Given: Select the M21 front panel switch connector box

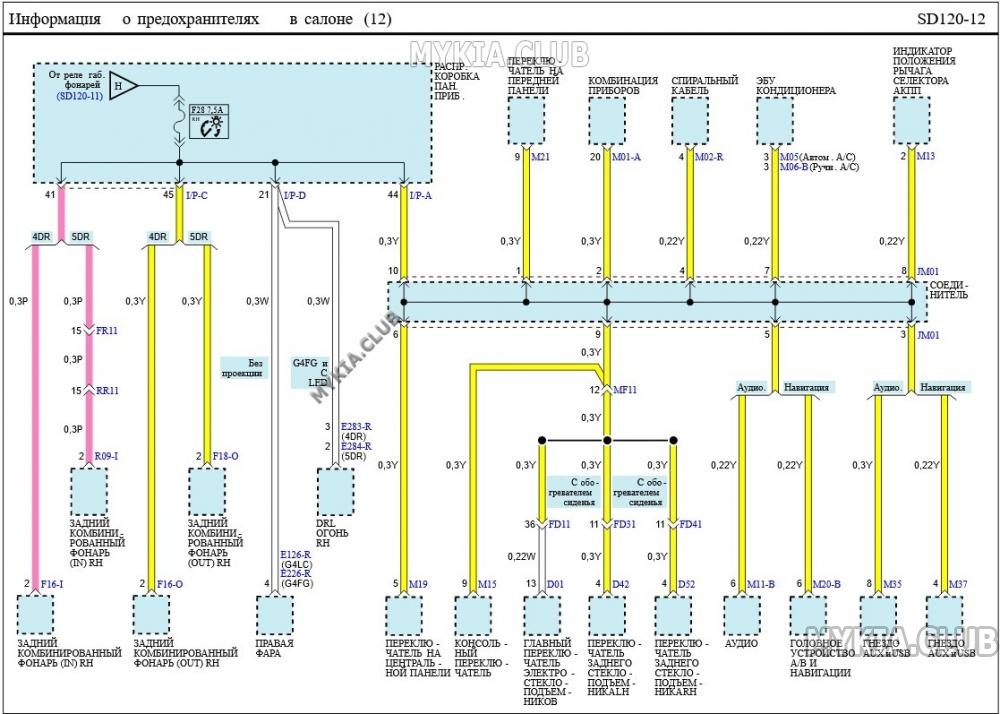Looking at the screenshot, I should [x=526, y=122].
